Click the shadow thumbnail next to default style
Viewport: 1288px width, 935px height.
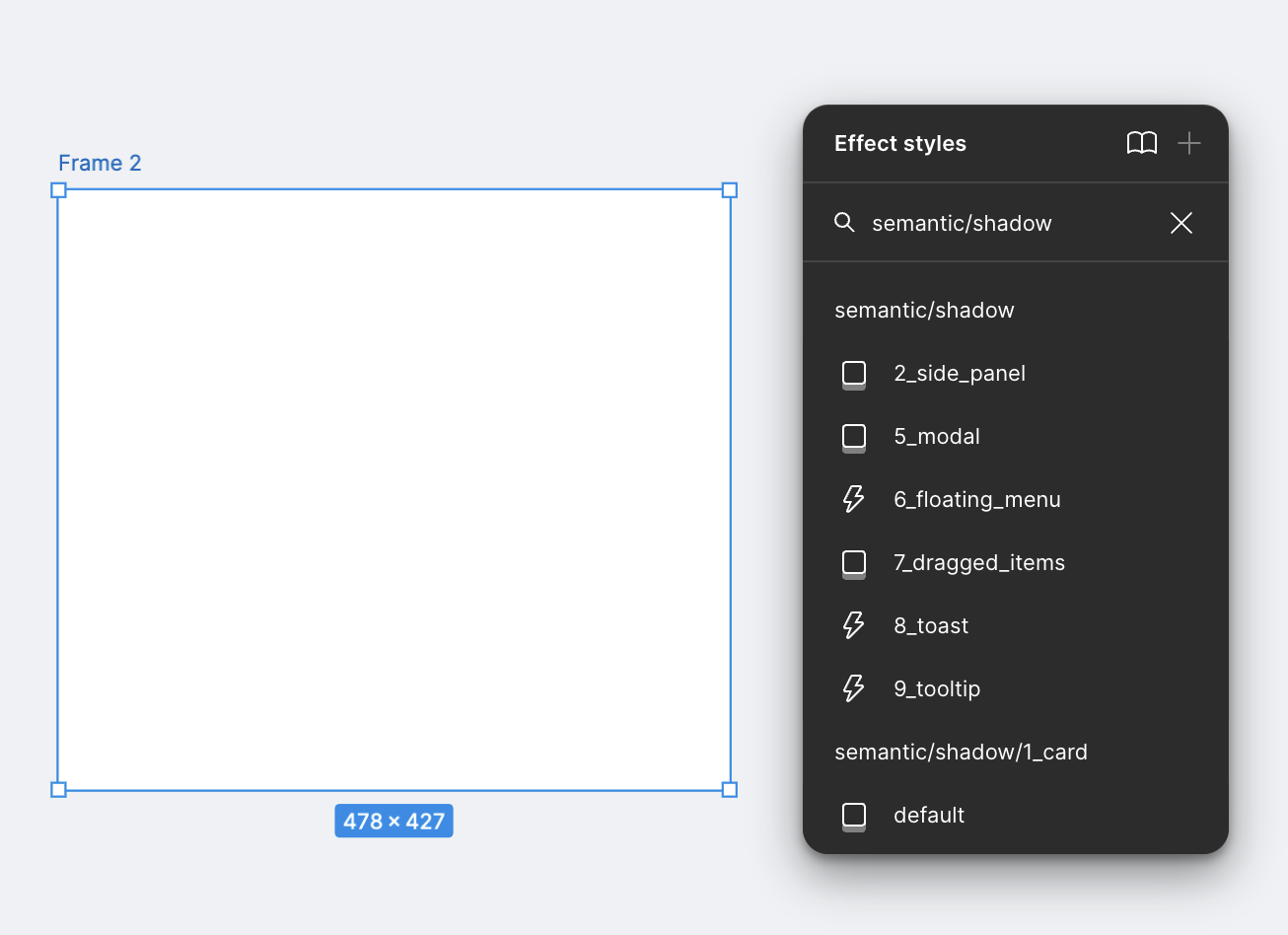click(x=853, y=815)
